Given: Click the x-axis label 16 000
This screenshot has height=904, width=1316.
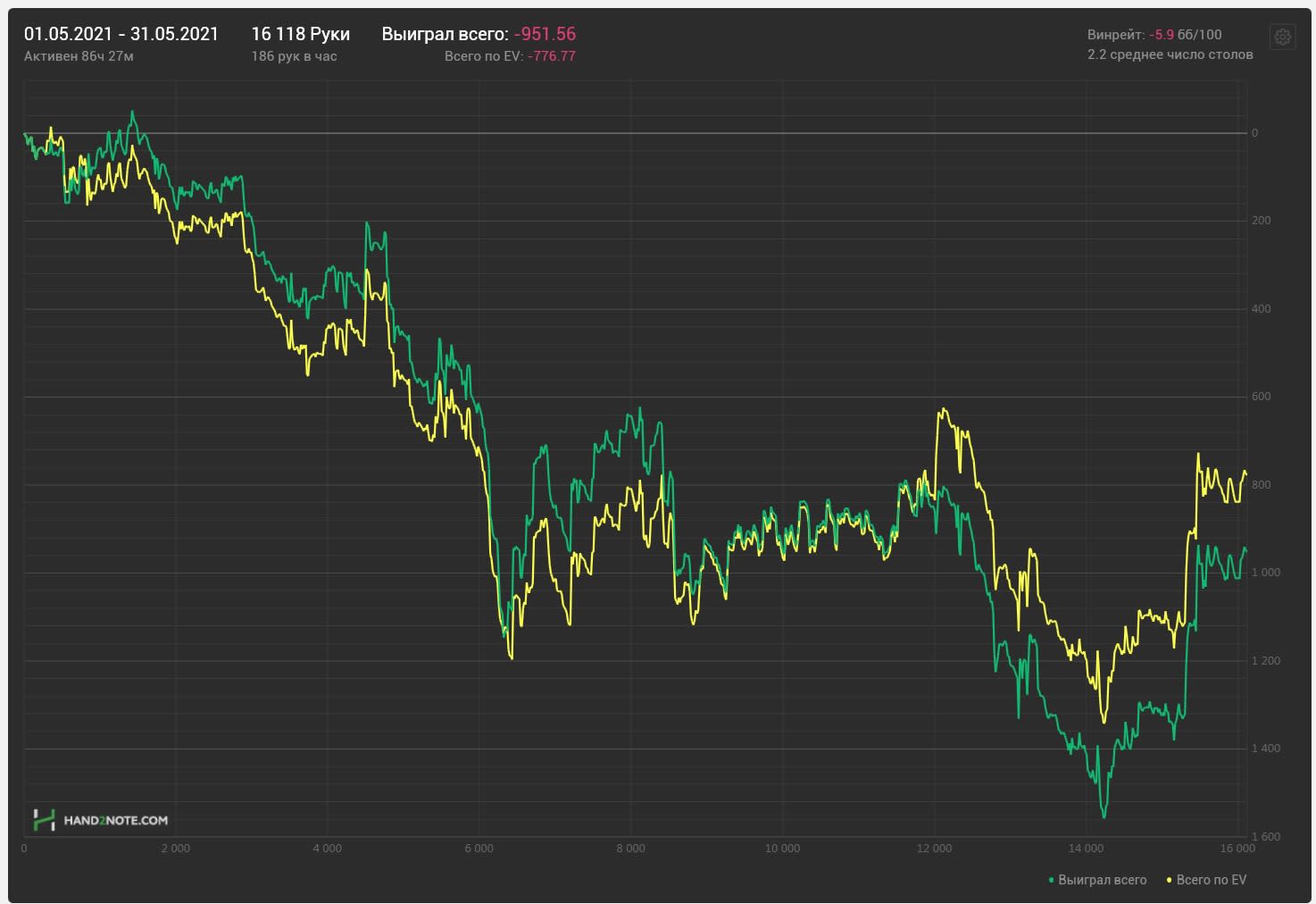Looking at the screenshot, I should coord(1237,849).
